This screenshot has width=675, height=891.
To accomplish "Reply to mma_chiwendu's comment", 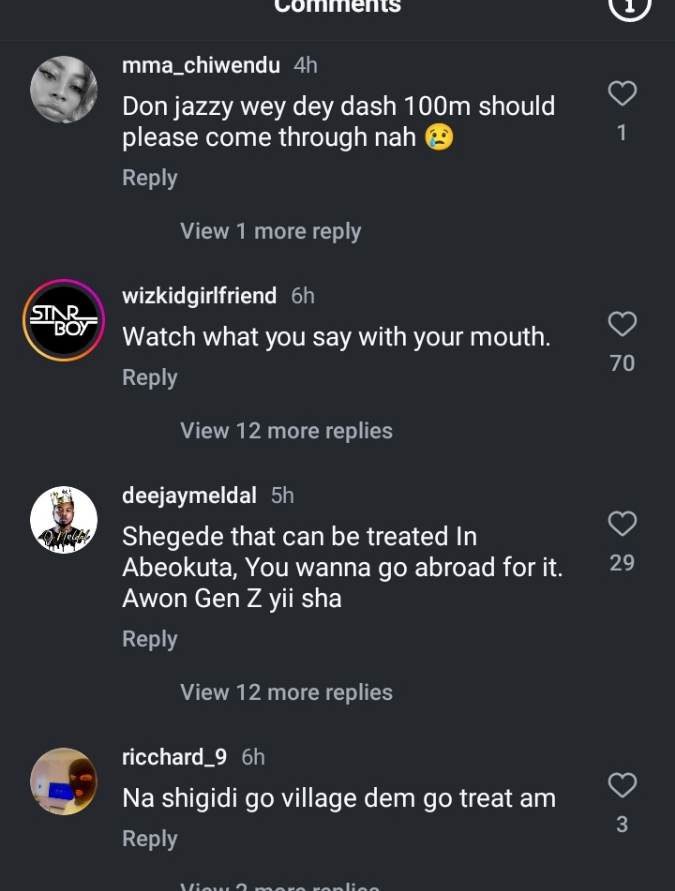I will coord(150,178).
